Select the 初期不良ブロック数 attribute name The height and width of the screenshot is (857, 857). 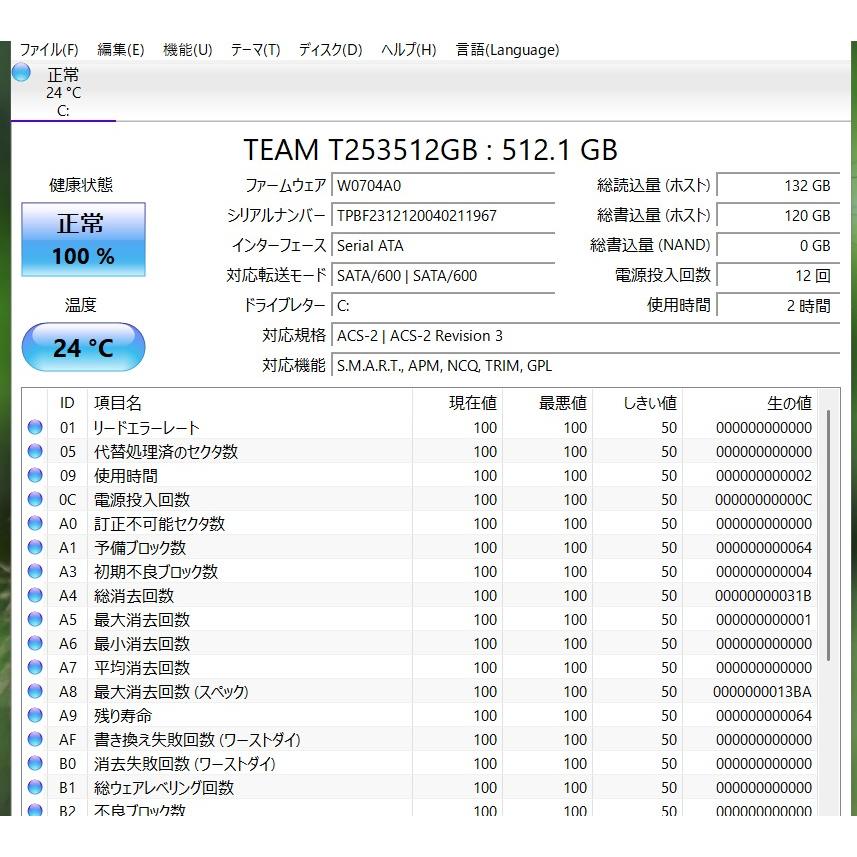(156, 572)
